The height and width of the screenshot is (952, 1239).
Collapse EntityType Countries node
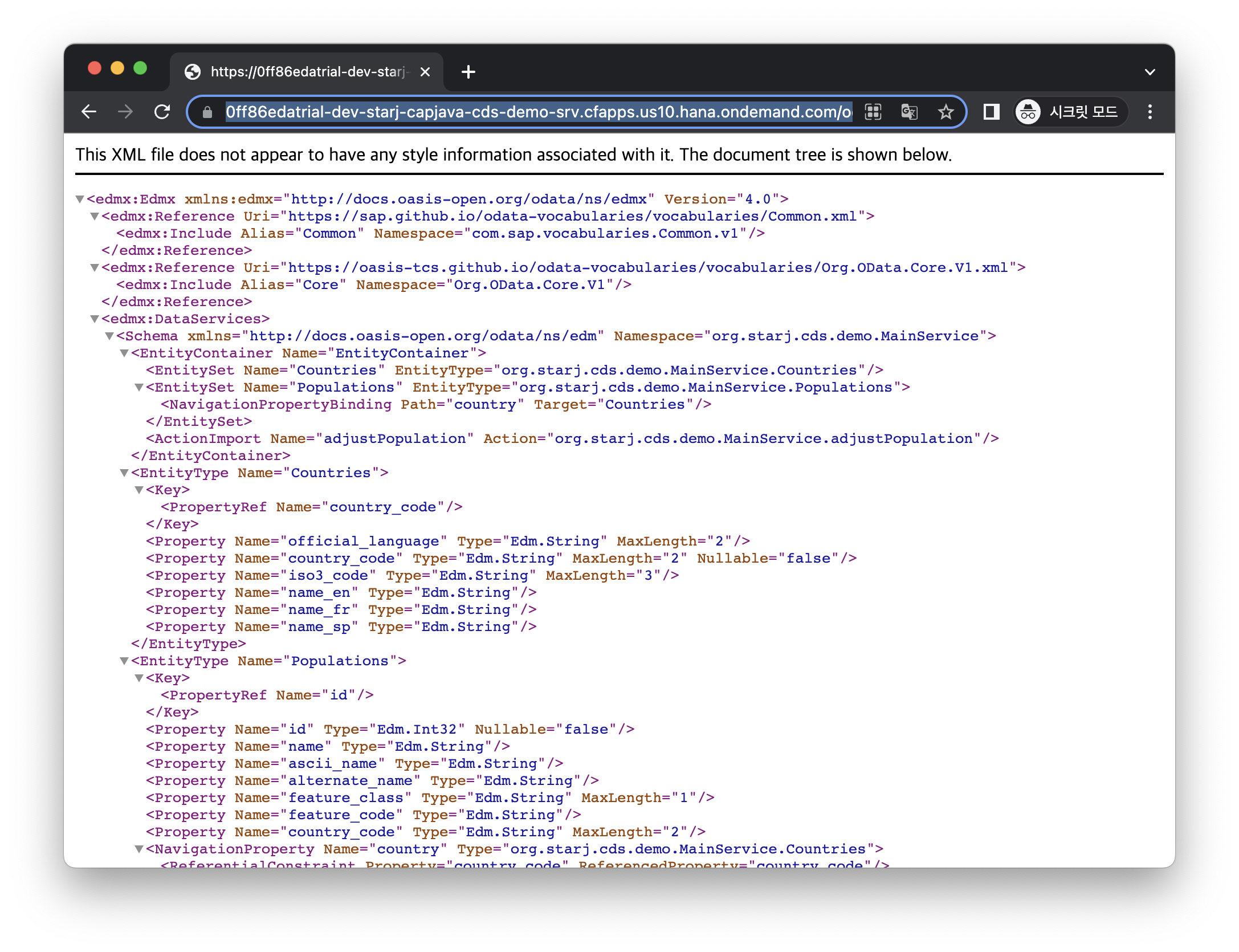124,473
